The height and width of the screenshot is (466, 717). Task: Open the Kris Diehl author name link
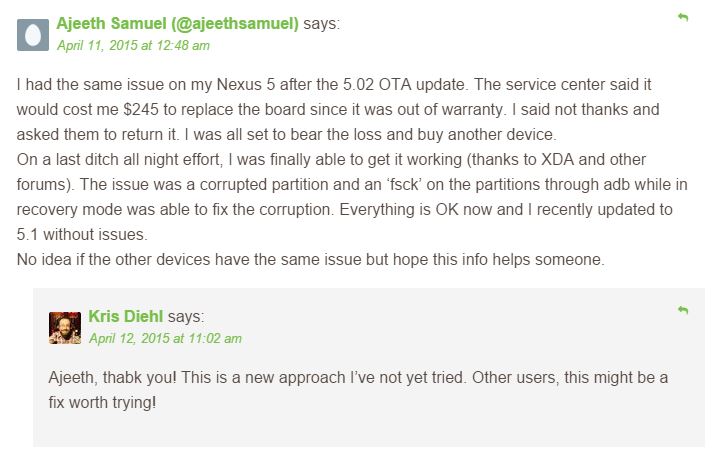pos(126,316)
